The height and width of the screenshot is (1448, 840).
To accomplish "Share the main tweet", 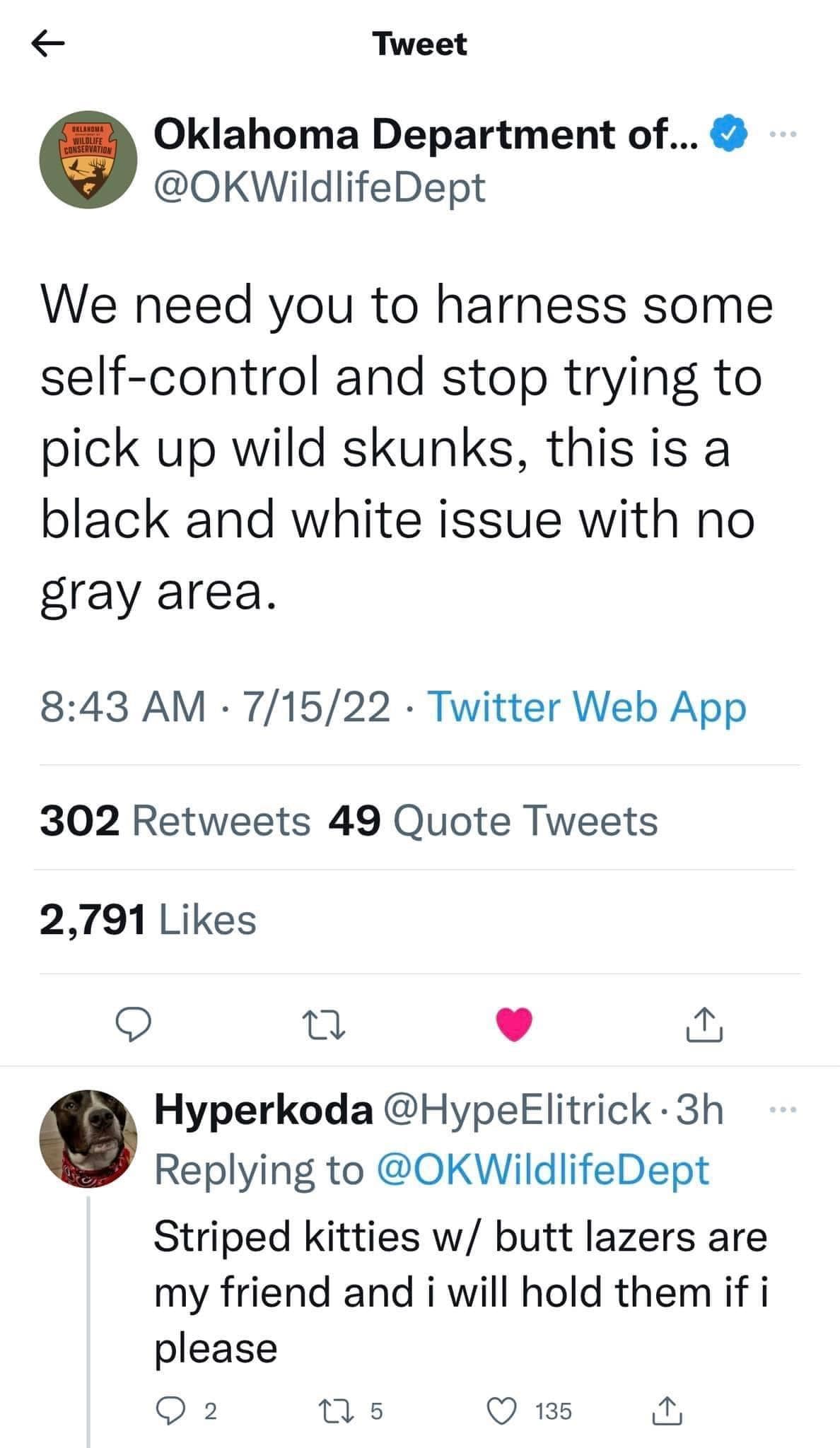I will pyautogui.click(x=705, y=1025).
